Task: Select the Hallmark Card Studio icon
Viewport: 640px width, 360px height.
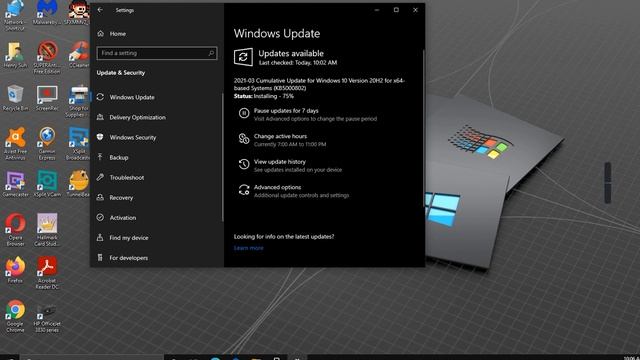Action: 47,230
